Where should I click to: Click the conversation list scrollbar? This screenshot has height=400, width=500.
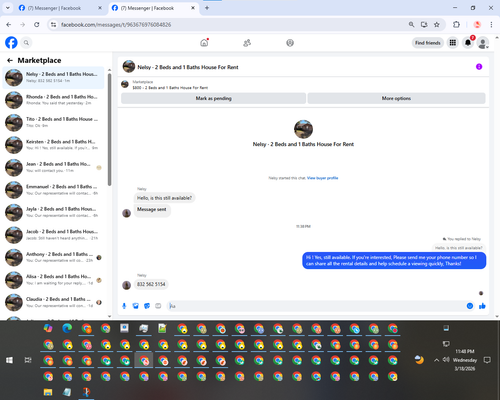click(x=109, y=130)
